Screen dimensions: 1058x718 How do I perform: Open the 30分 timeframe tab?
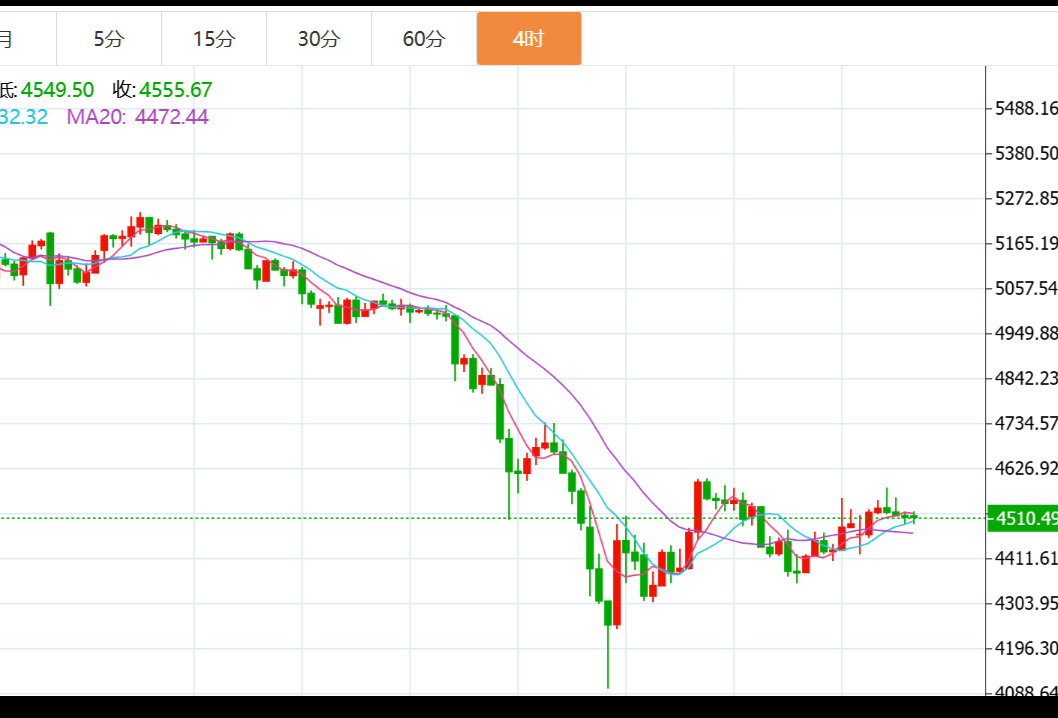319,39
